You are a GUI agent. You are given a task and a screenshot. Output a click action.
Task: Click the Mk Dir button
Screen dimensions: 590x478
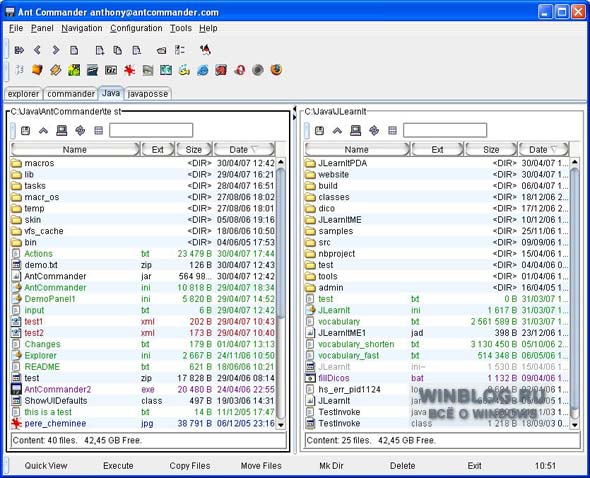[x=331, y=466]
